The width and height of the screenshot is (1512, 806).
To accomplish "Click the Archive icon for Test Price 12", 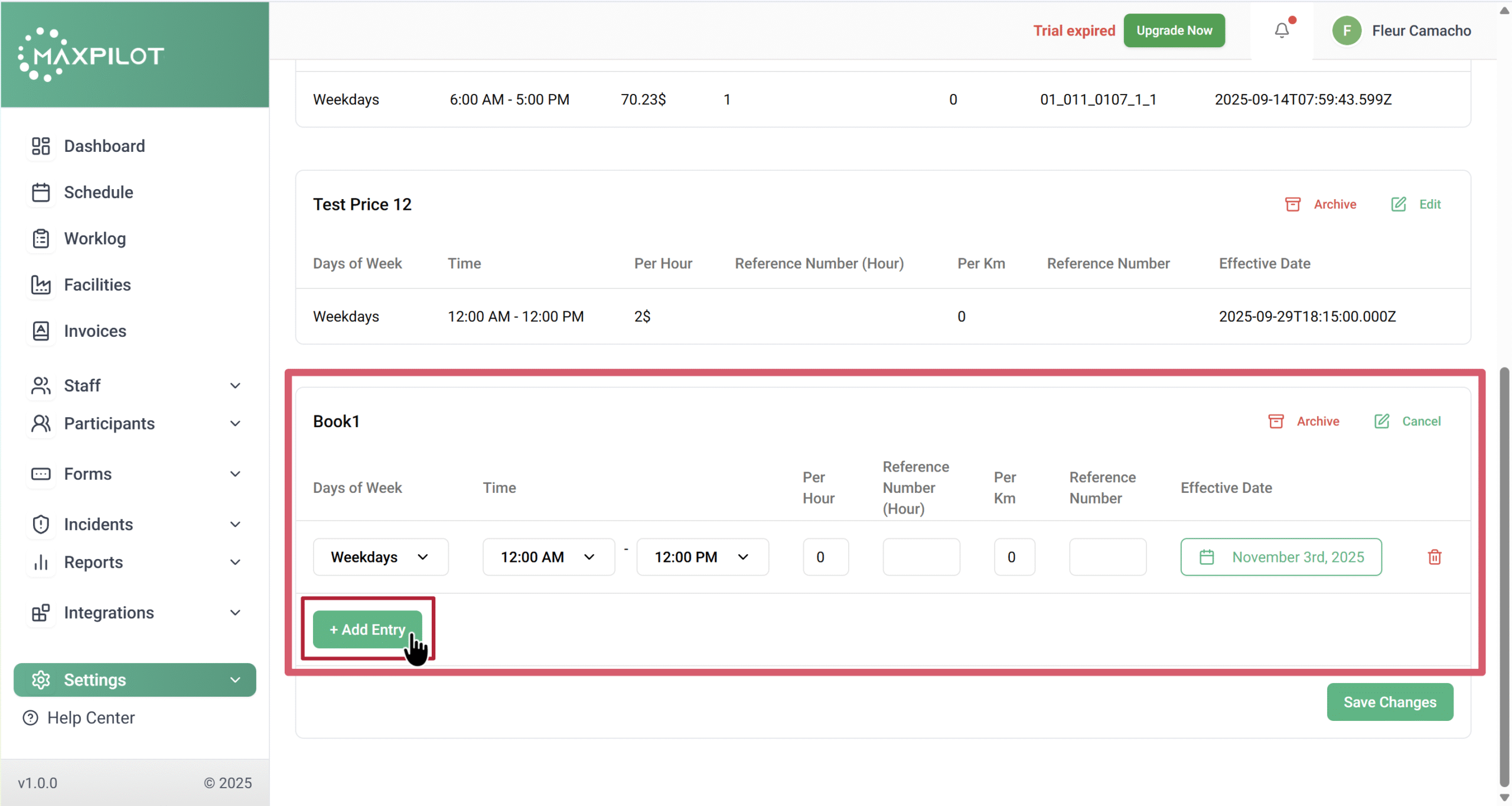I will click(1292, 204).
